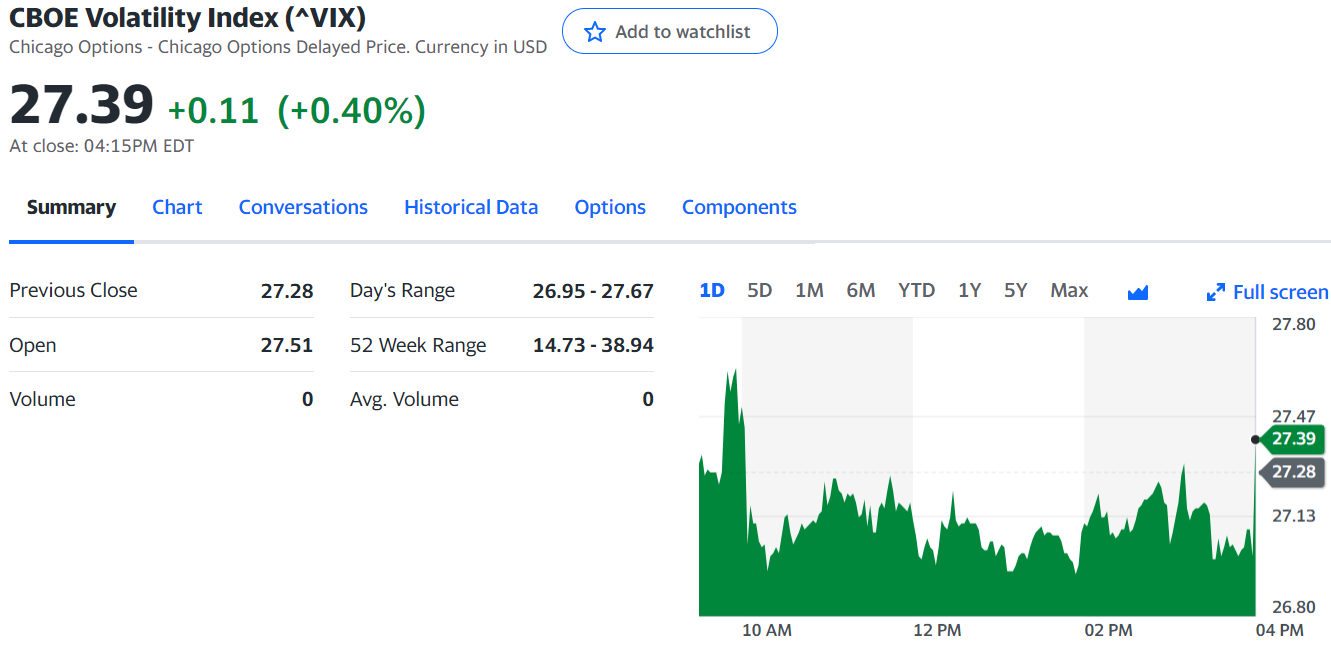Viewport: 1331px width, 645px height.
Task: Switch chart to 1M range
Action: tap(809, 290)
